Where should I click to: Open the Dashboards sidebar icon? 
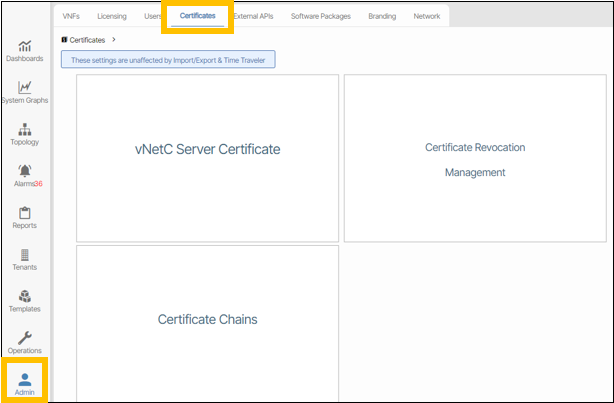click(25, 47)
